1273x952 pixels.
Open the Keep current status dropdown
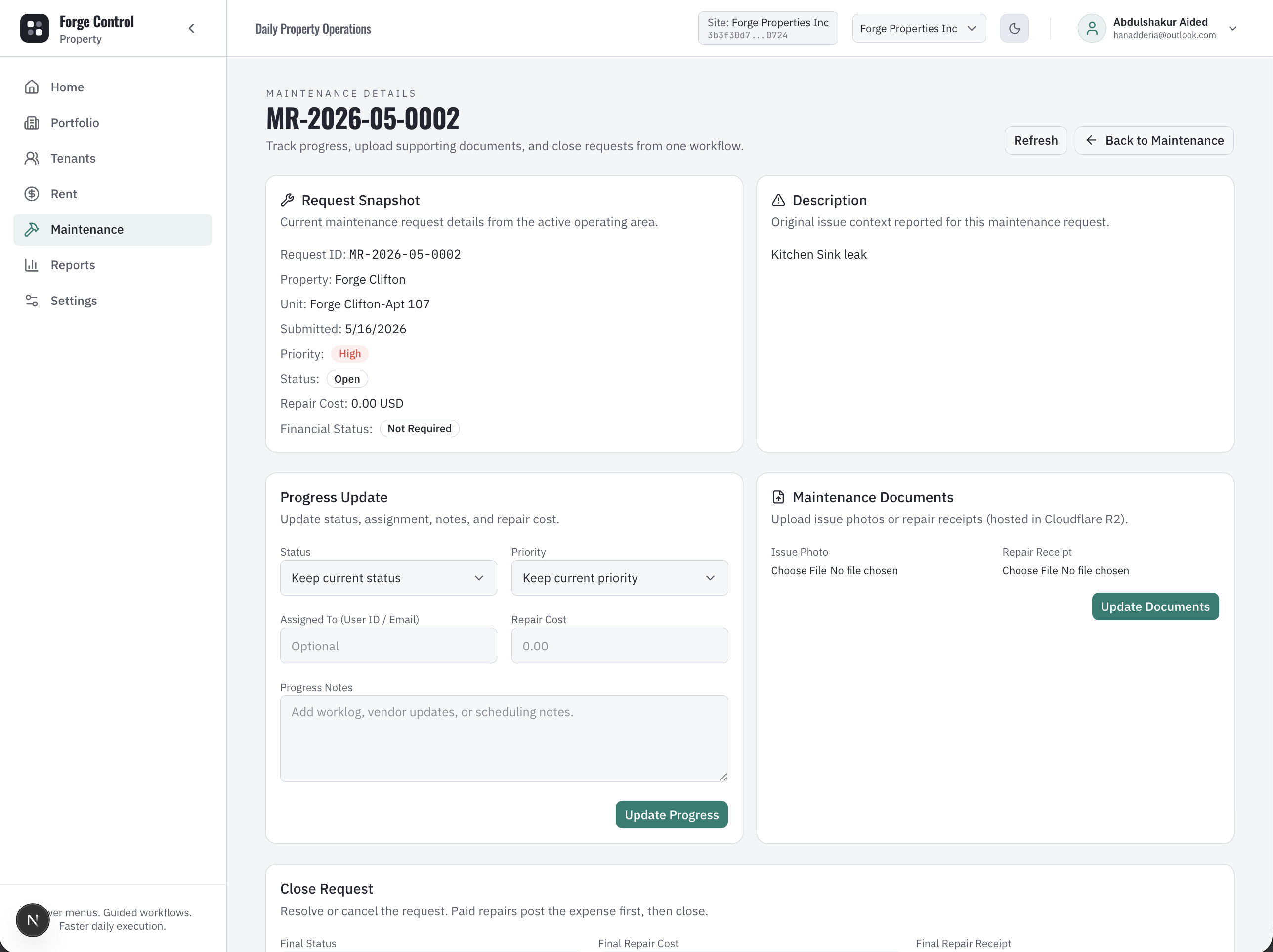coord(388,578)
